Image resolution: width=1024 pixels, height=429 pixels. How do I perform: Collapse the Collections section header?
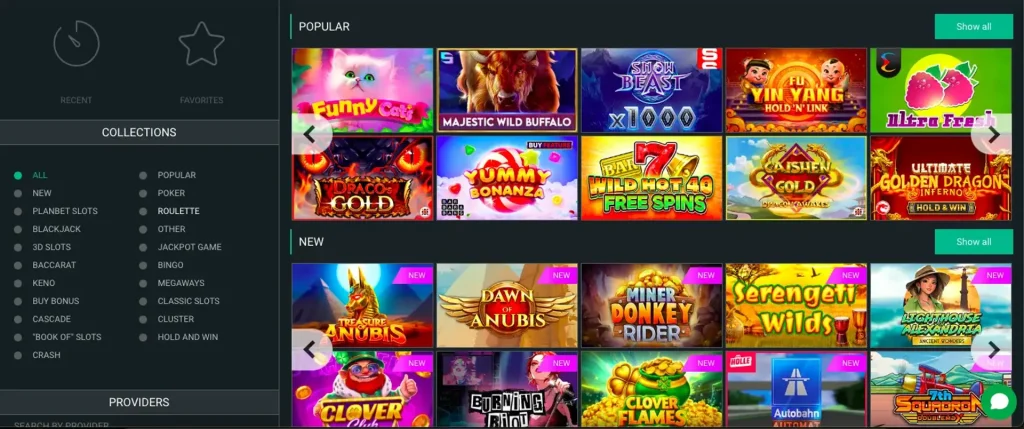pyautogui.click(x=139, y=133)
